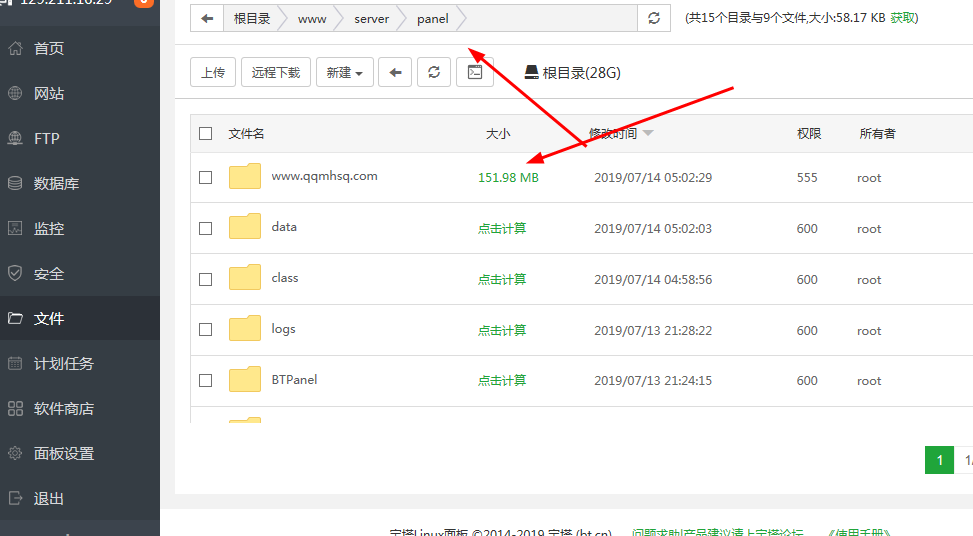This screenshot has height=536, width=973.
Task: Check the www.qqmhsq.com row checkbox
Action: tap(205, 177)
